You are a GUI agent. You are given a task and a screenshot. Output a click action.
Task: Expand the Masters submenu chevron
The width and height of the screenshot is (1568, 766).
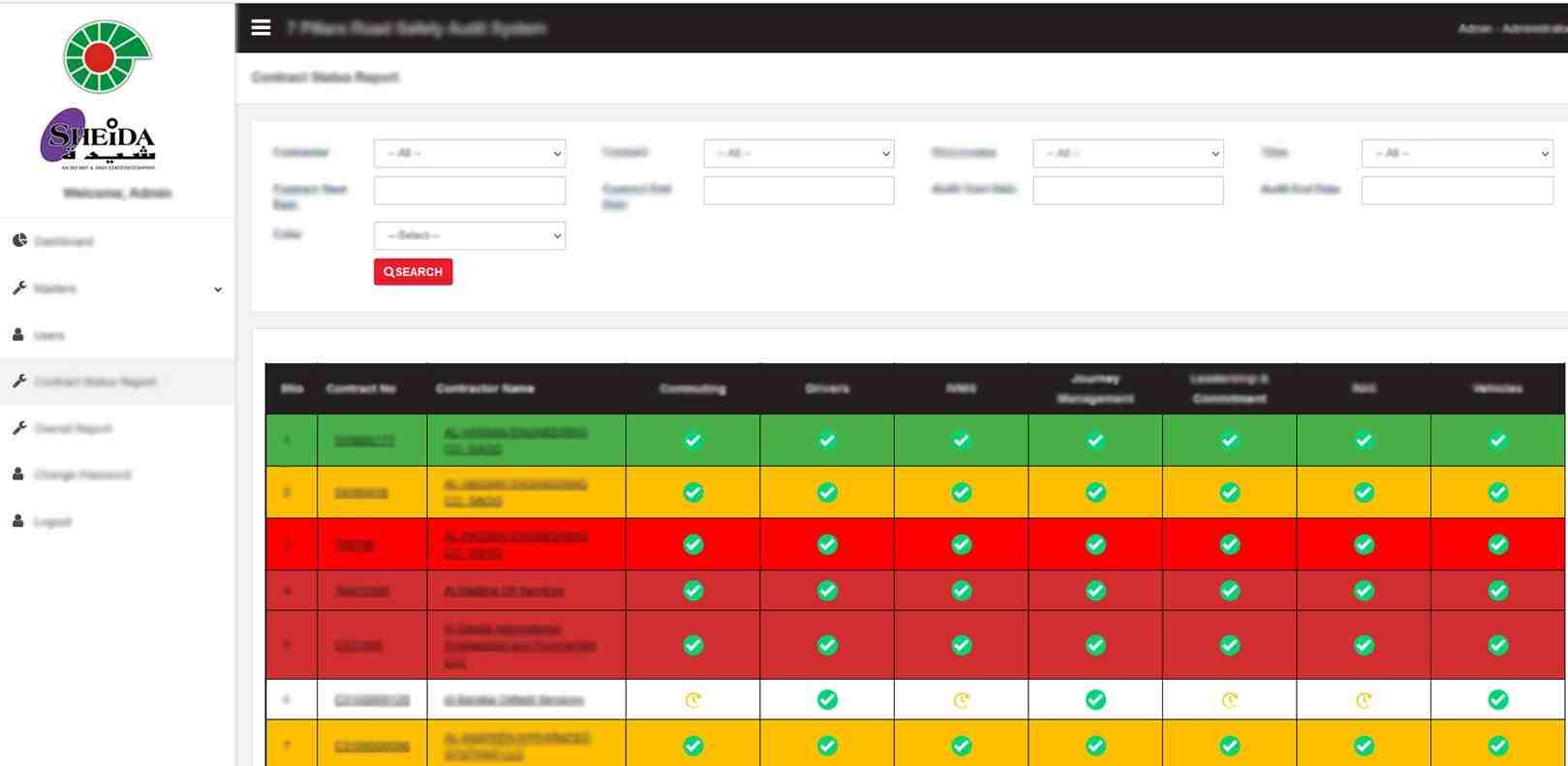click(218, 289)
